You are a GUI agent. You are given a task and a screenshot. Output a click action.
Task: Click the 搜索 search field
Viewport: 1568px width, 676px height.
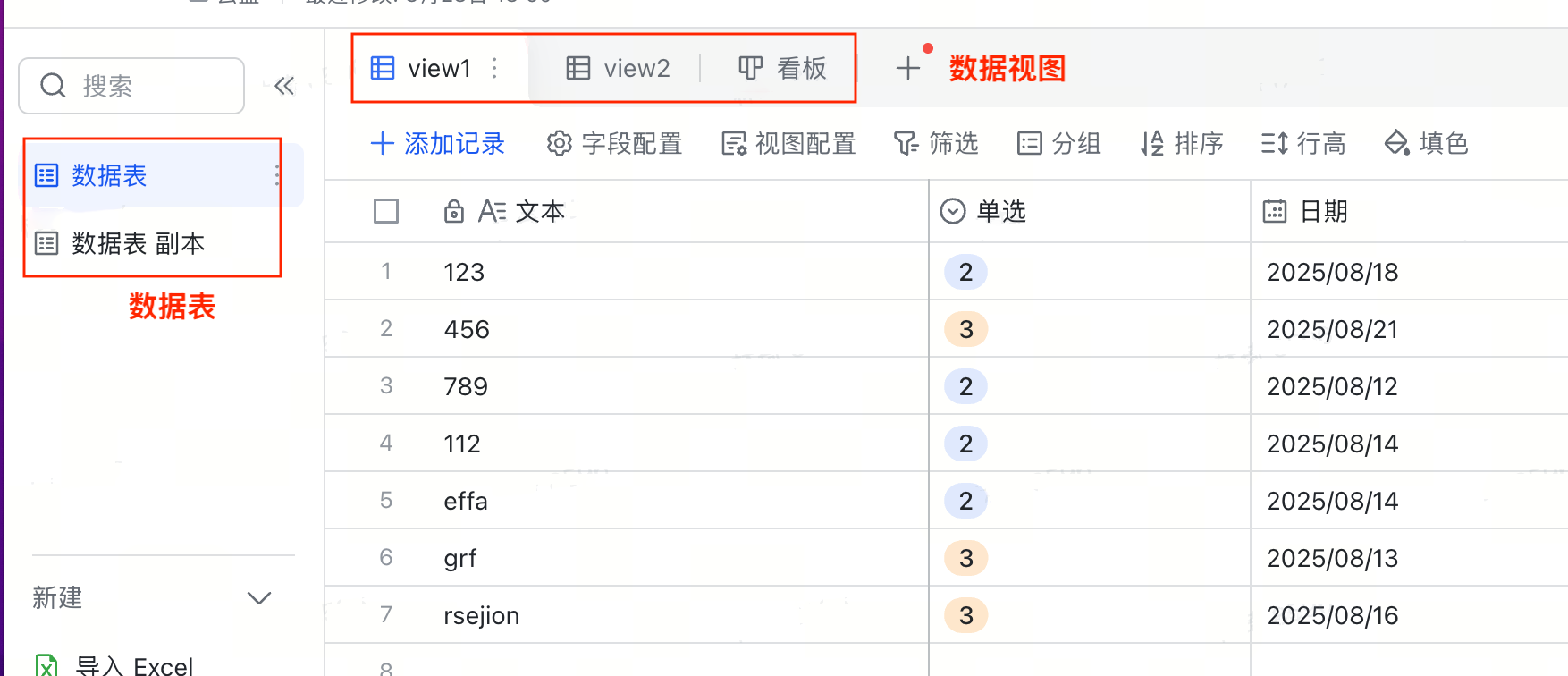pos(131,86)
